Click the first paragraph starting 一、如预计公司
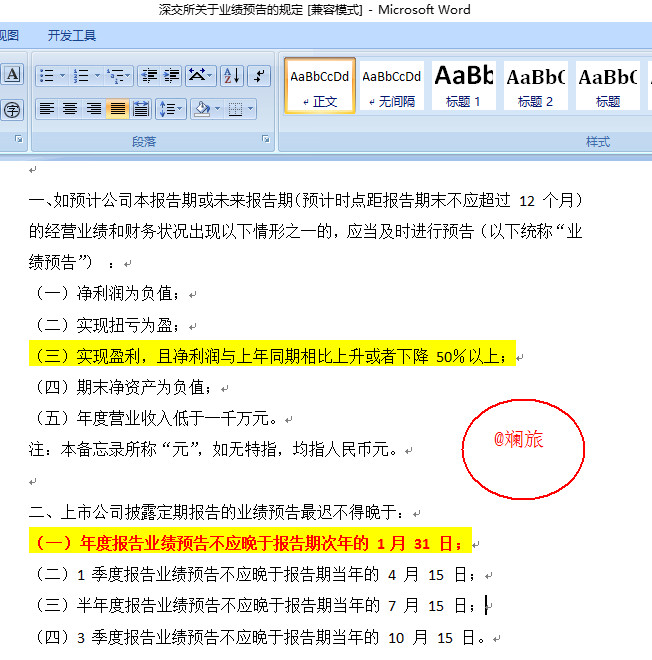 306,200
